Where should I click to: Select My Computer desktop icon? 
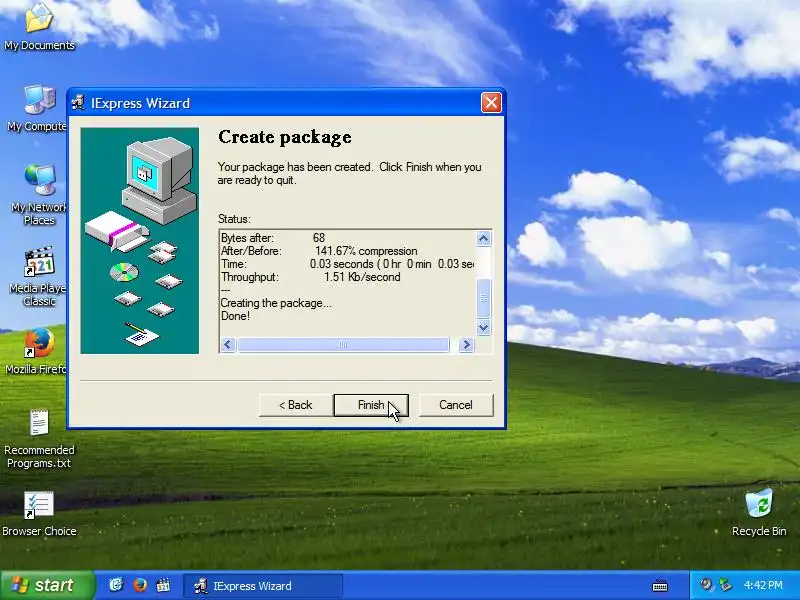[x=38, y=108]
